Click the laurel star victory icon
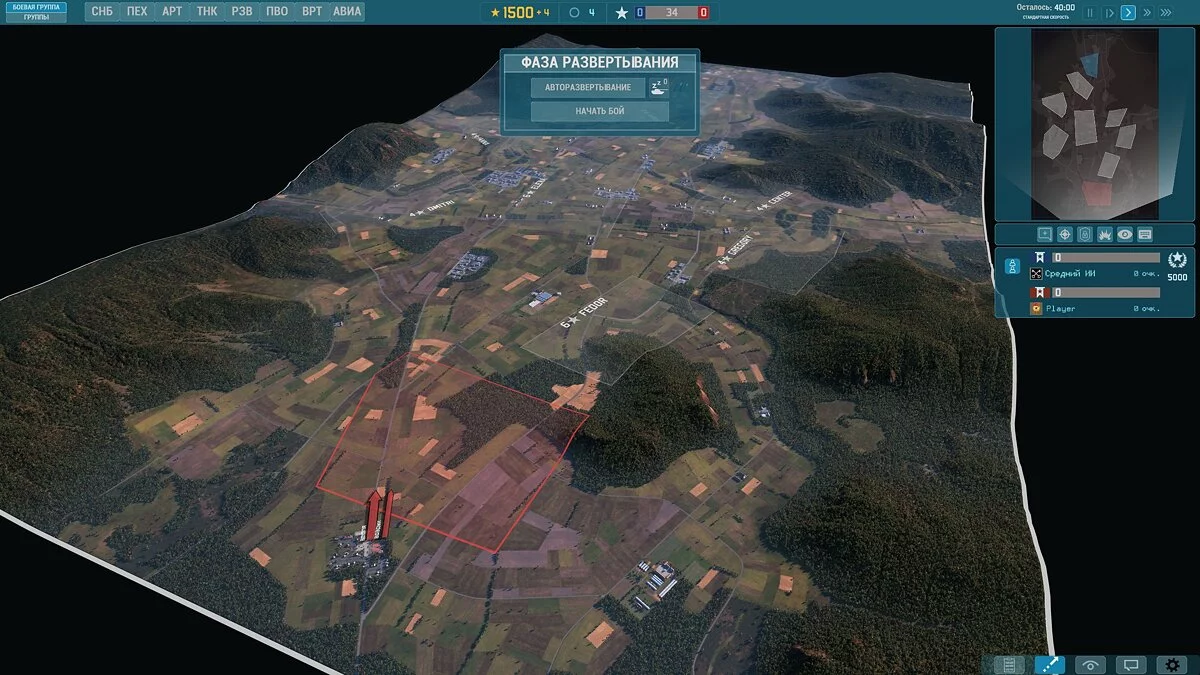Viewport: 1200px width, 675px height. coord(1177,260)
